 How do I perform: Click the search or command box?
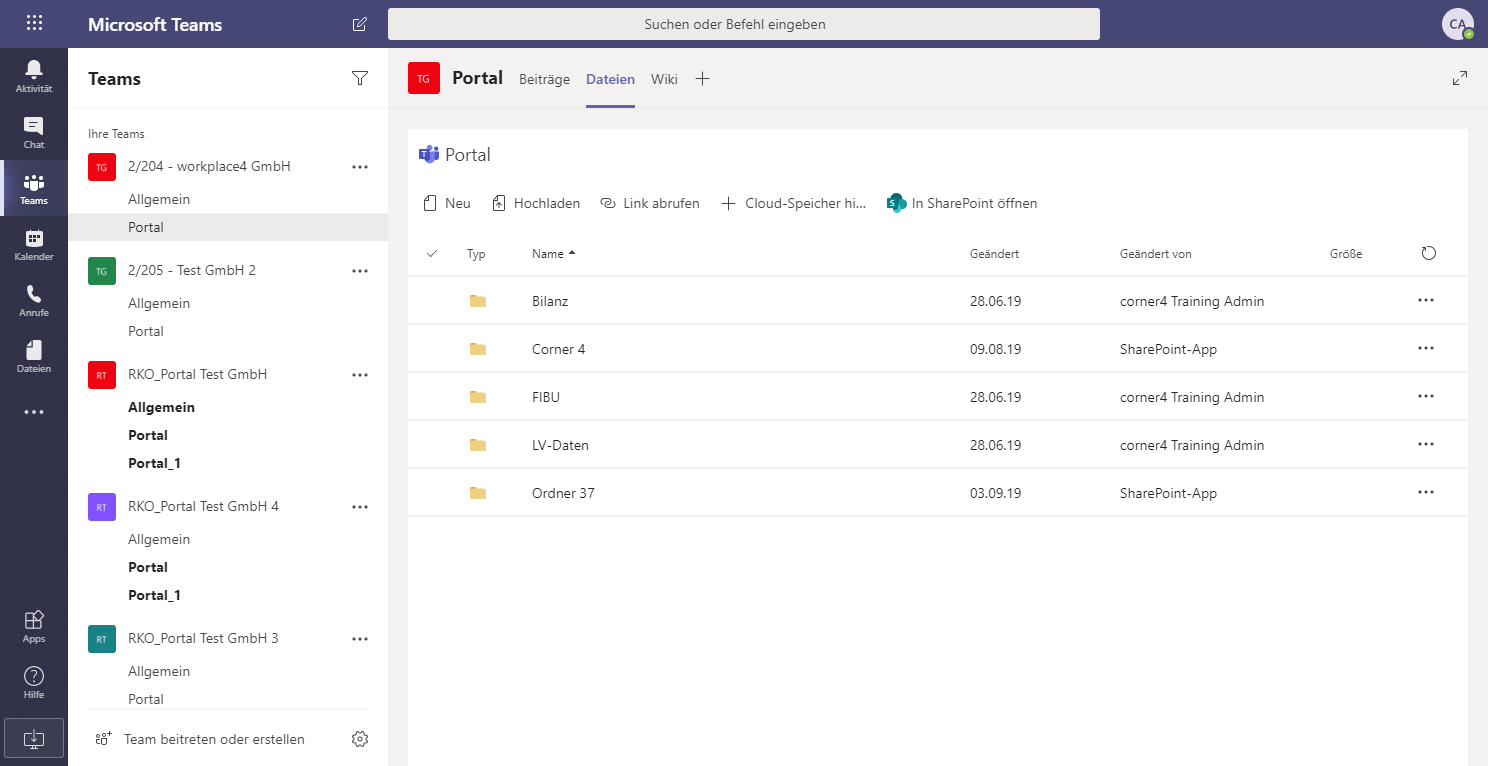coord(744,24)
